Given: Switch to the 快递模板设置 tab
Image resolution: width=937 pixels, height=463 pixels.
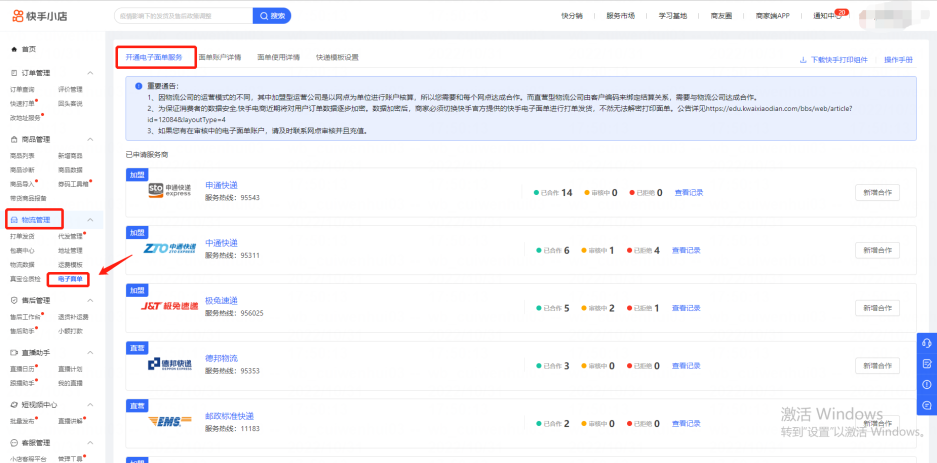Looking at the screenshot, I should pos(337,58).
